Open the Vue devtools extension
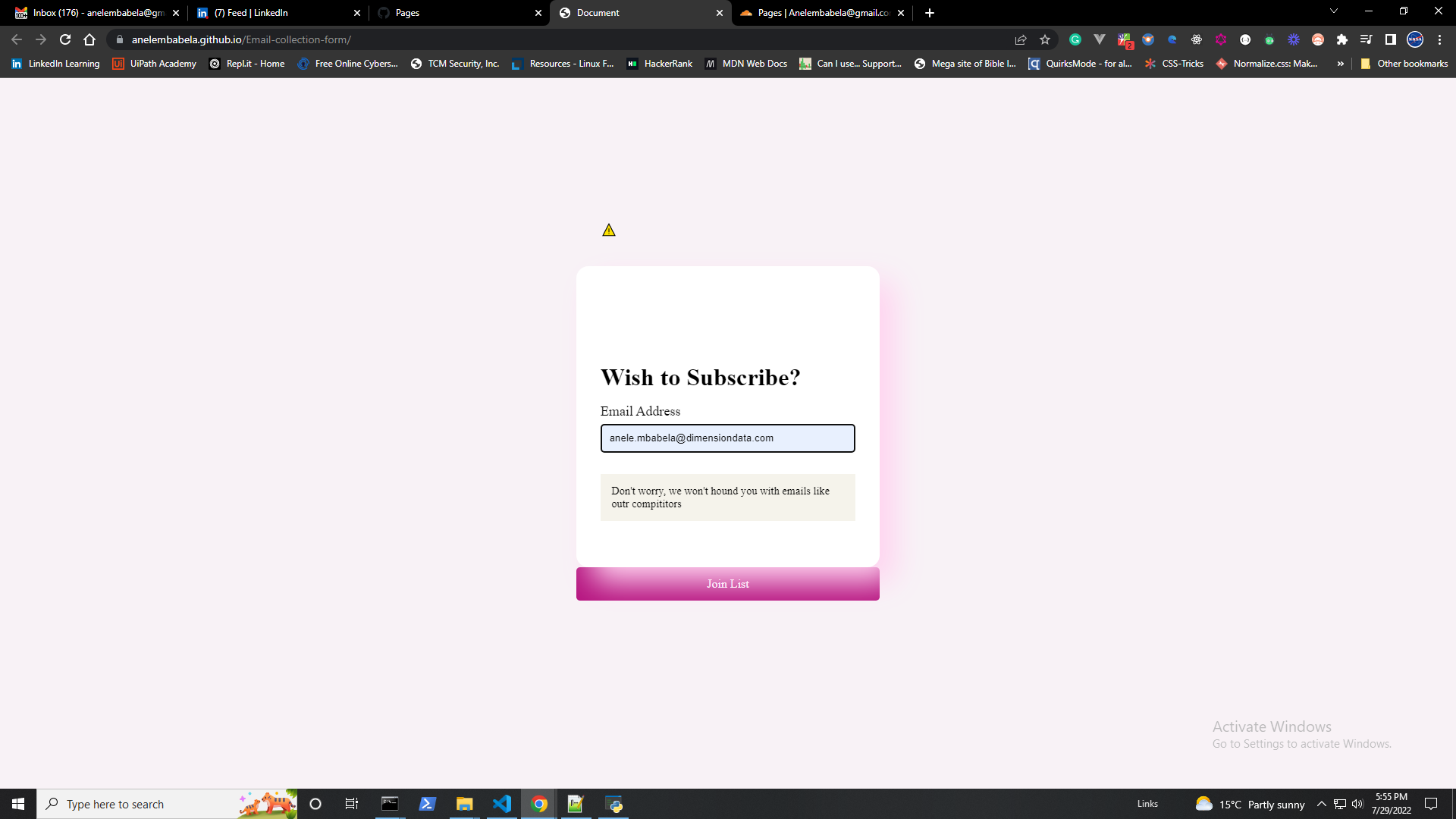Viewport: 1456px width, 819px height. tap(1099, 39)
